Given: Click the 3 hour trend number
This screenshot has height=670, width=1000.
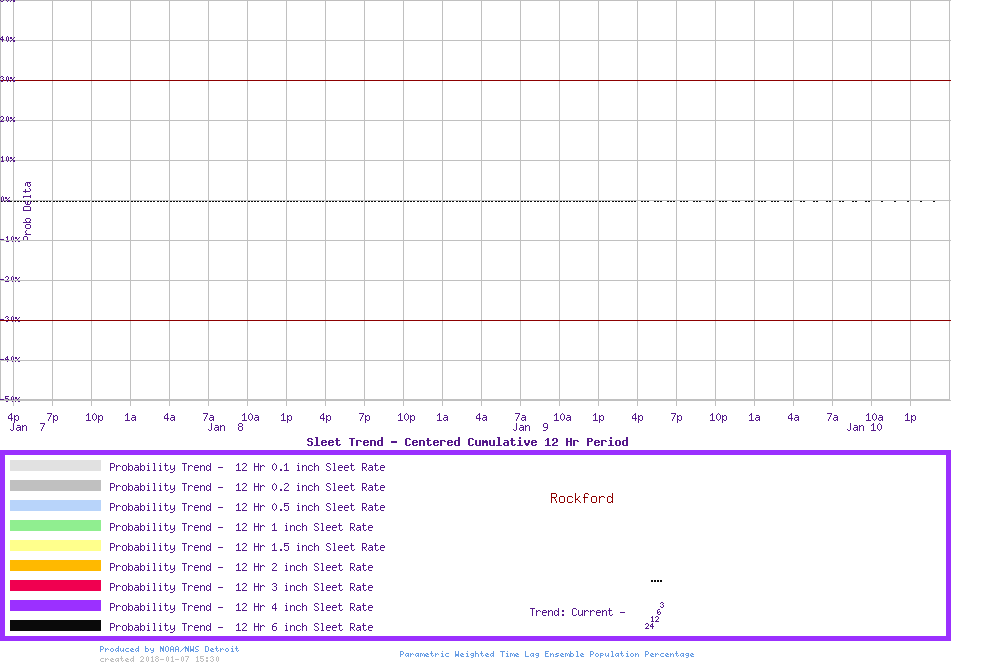Looking at the screenshot, I should (662, 605).
